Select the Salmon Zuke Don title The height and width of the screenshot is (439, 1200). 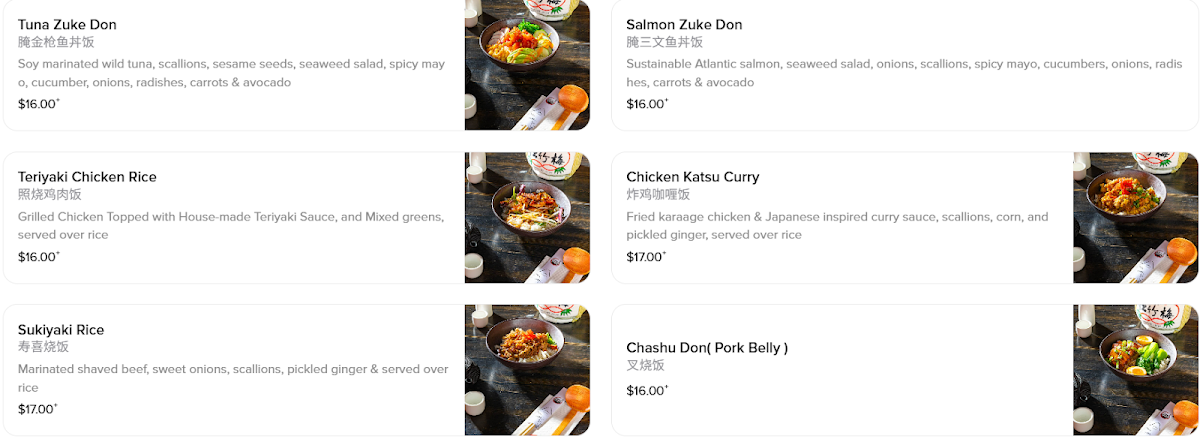[x=684, y=24]
